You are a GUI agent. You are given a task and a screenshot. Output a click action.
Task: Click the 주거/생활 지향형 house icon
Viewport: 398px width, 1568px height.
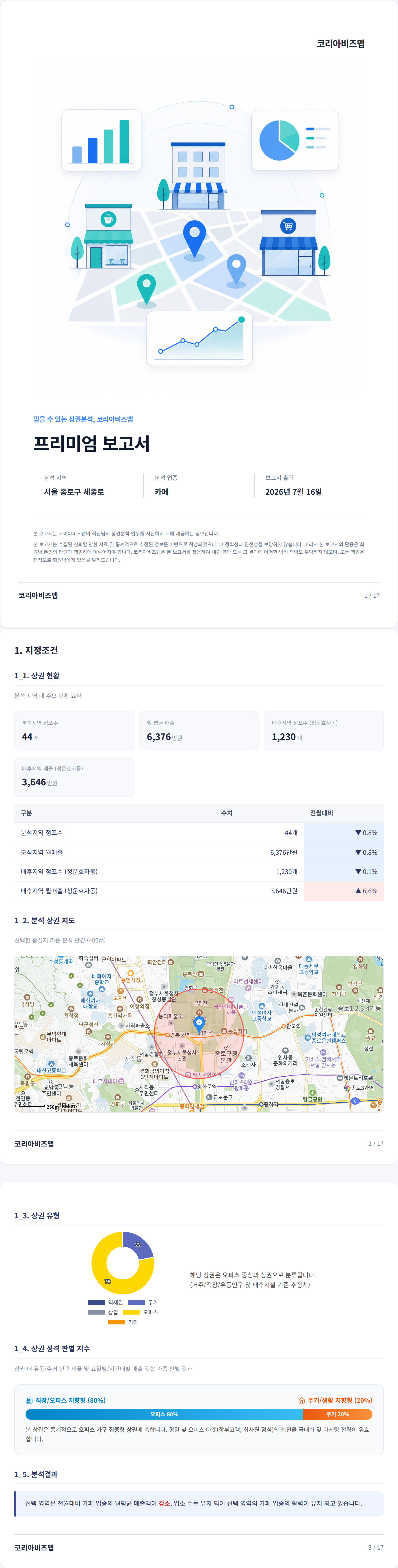[301, 1401]
